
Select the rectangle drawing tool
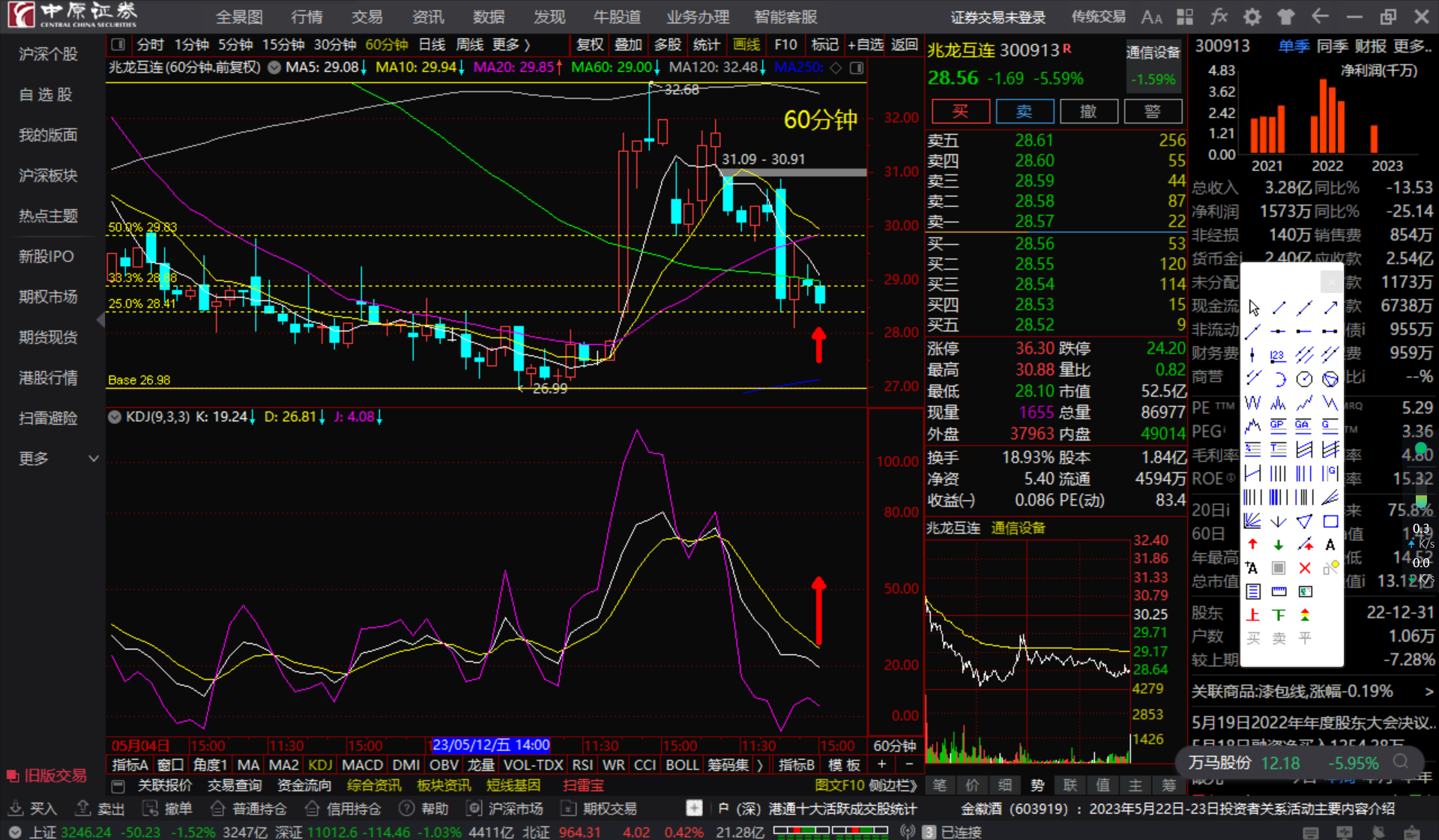1330,521
